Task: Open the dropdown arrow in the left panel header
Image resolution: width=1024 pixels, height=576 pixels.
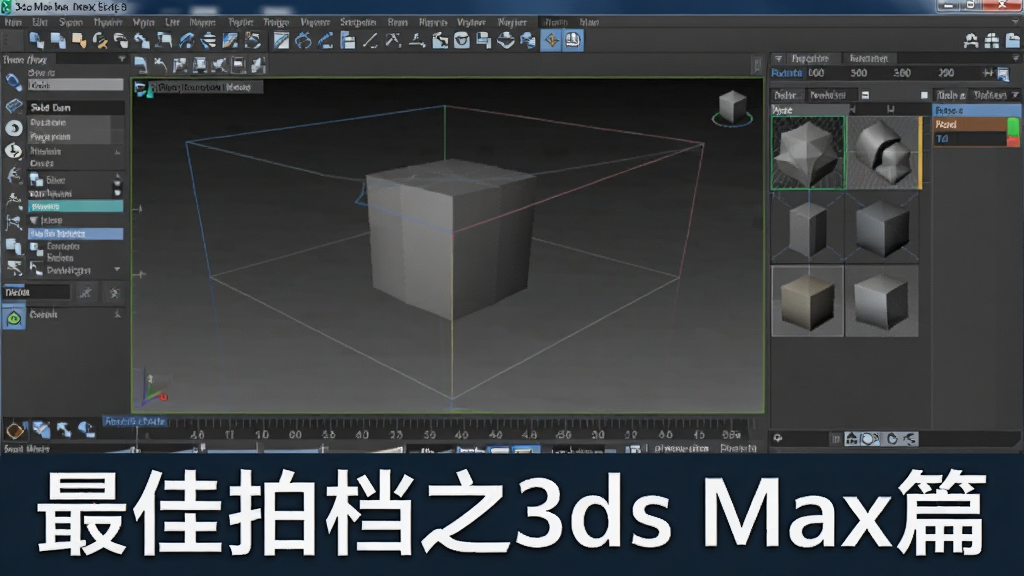Action: tap(121, 59)
